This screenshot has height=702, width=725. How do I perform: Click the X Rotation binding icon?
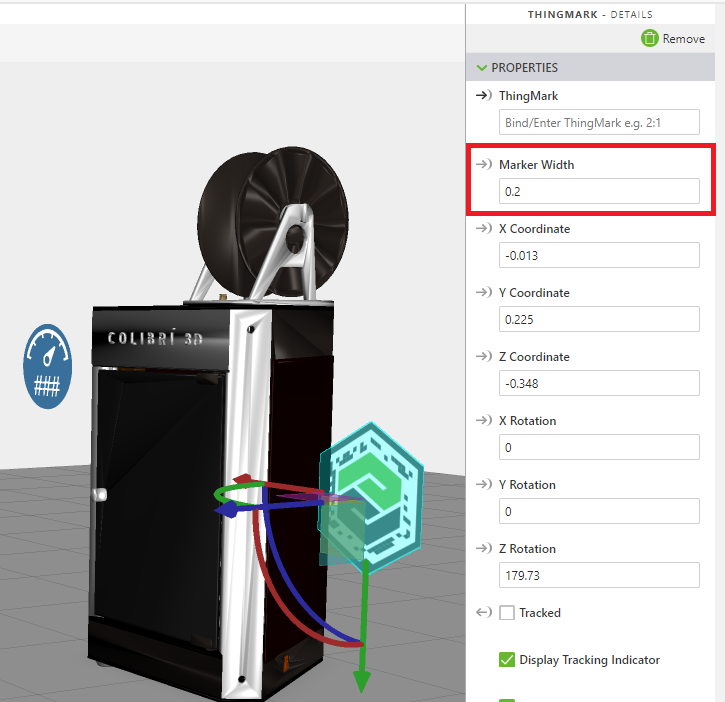click(x=484, y=420)
